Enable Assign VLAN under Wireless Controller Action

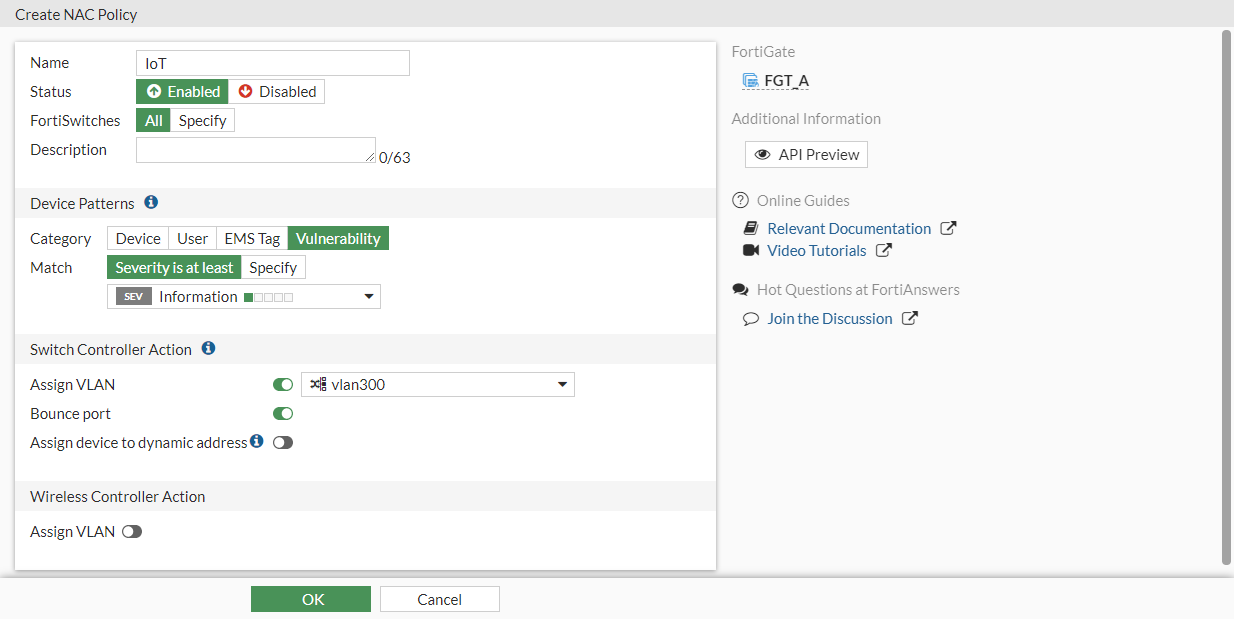[131, 531]
